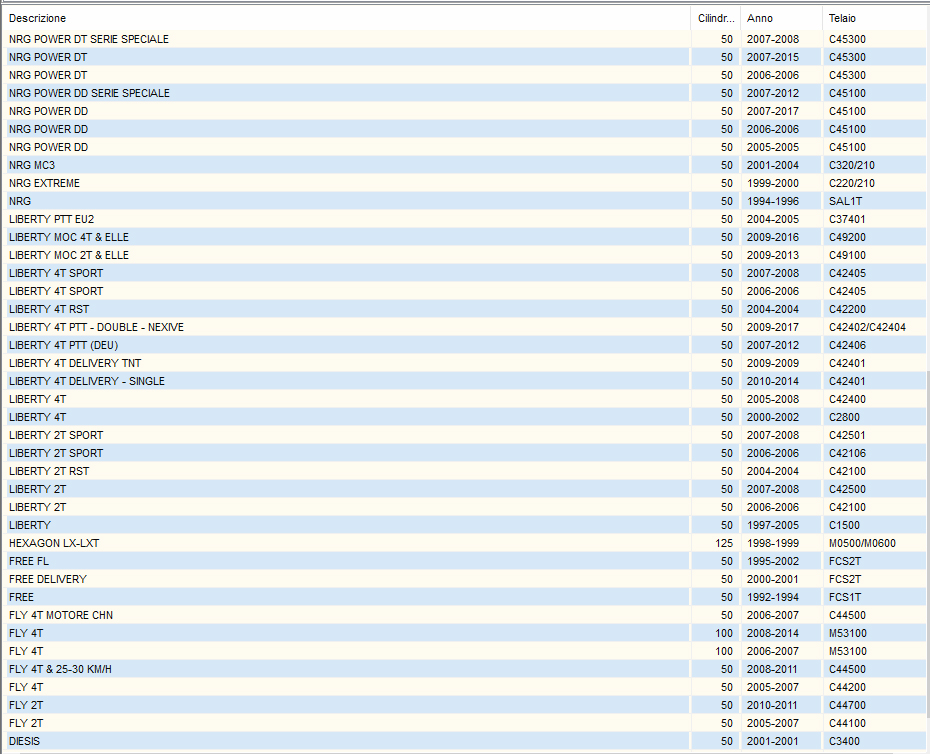Select LIBERTY 4T SPORT row dated 2006-2006
This screenshot has width=930, height=754.
(x=464, y=291)
